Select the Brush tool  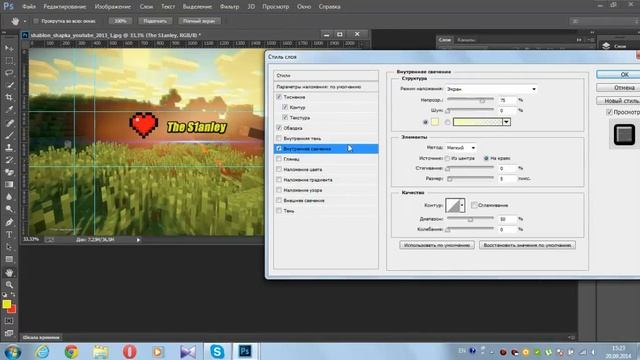pos(9,135)
